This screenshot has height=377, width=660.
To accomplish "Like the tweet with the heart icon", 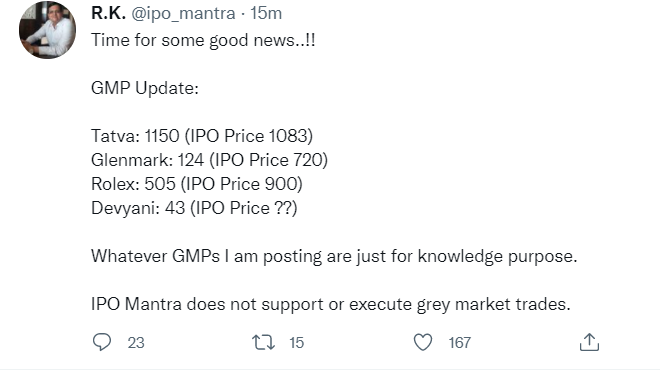I will click(423, 342).
